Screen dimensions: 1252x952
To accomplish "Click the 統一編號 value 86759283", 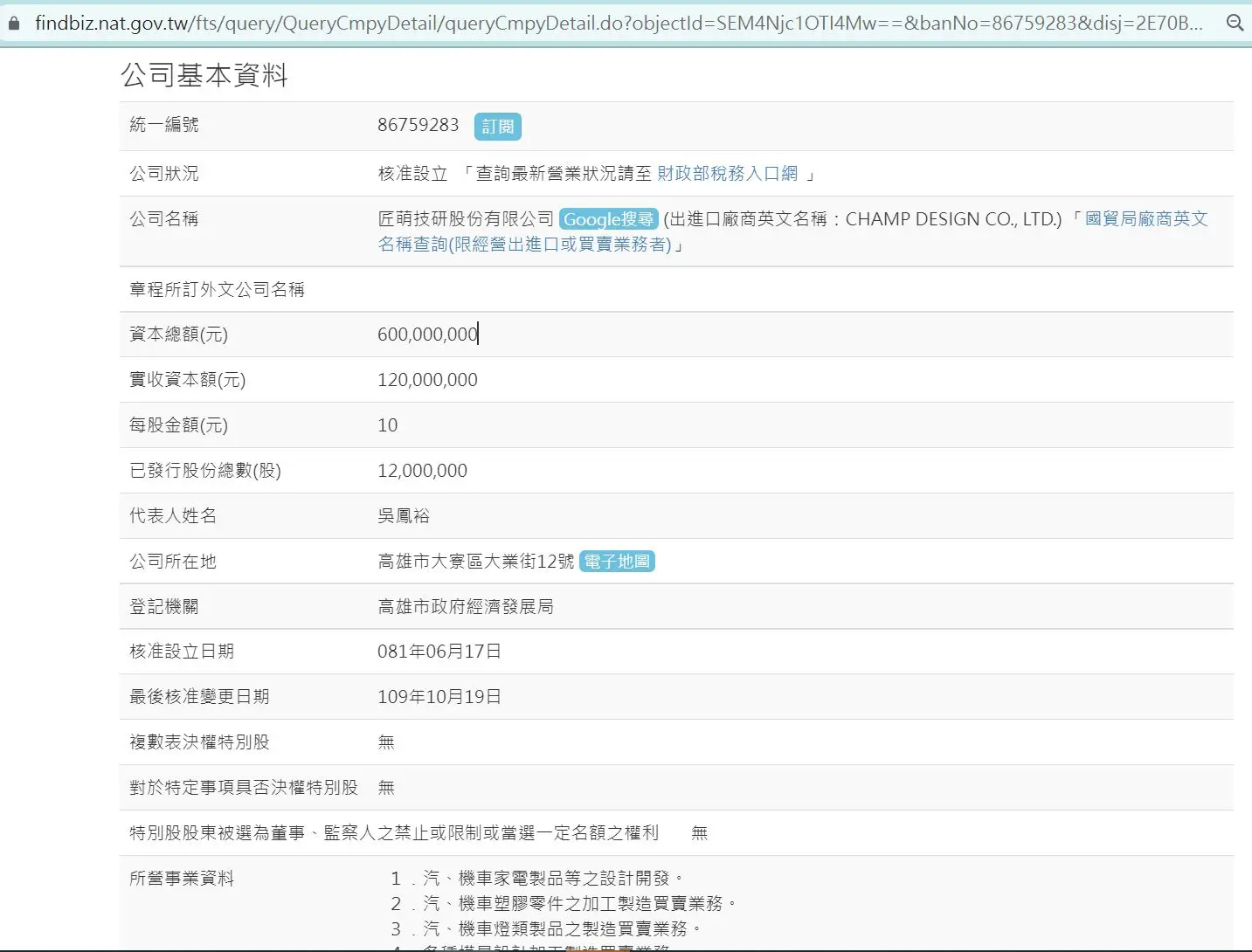I will (418, 125).
